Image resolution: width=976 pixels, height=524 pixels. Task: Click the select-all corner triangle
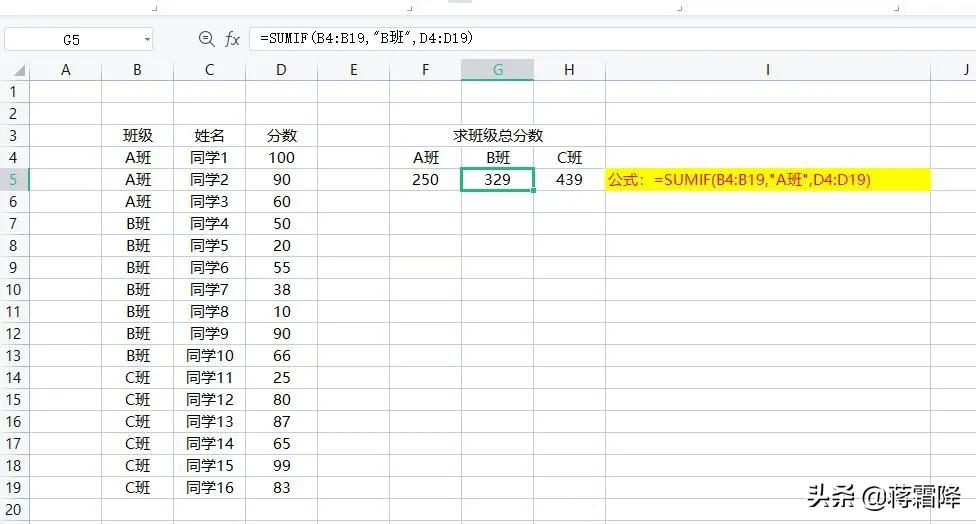[x=19, y=70]
